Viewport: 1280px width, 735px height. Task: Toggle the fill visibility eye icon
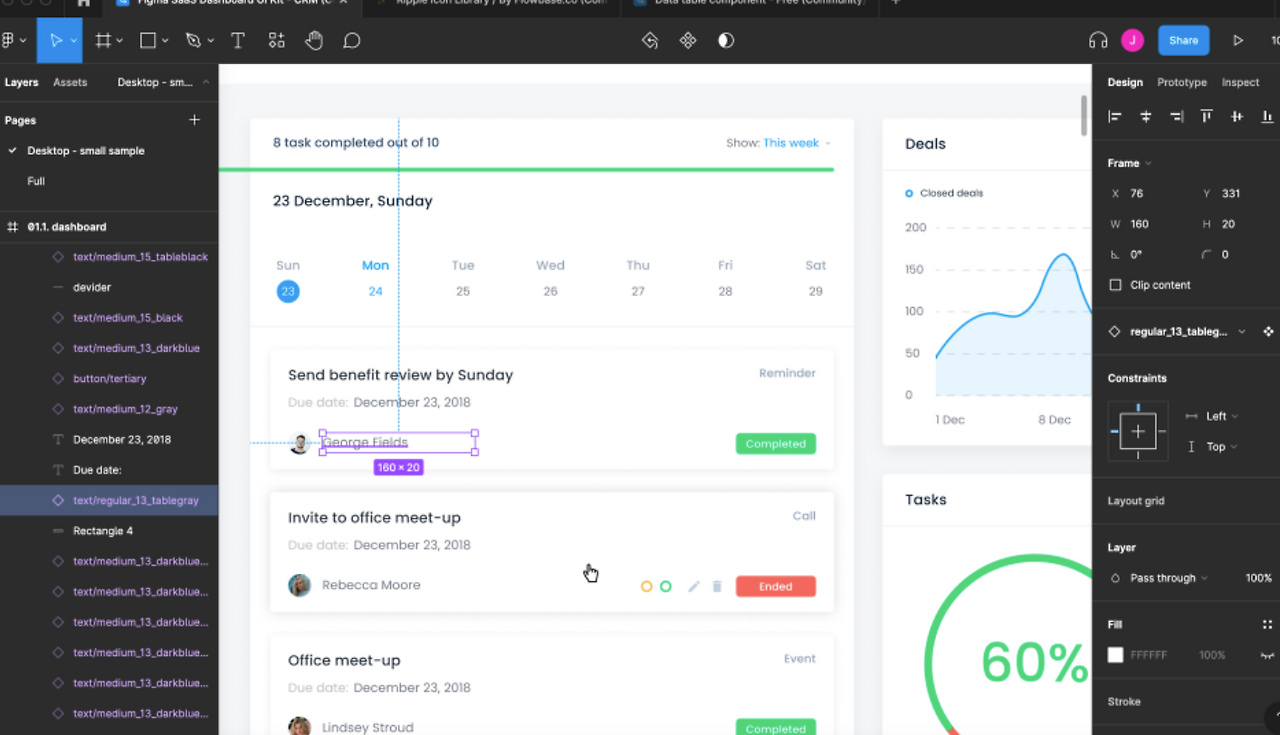(1268, 655)
